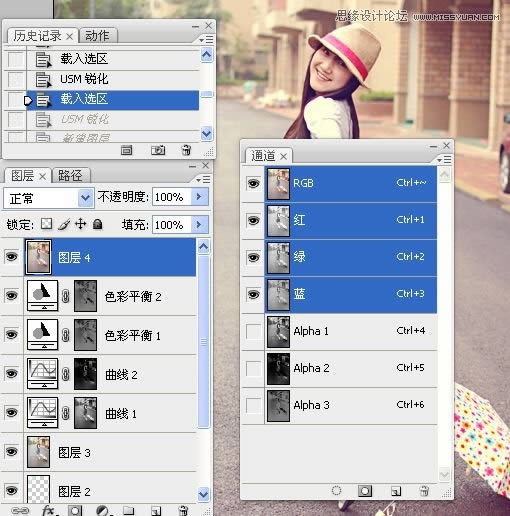The width and height of the screenshot is (510, 516).
Task: Delete current channel trash icon
Action: tap(424, 491)
